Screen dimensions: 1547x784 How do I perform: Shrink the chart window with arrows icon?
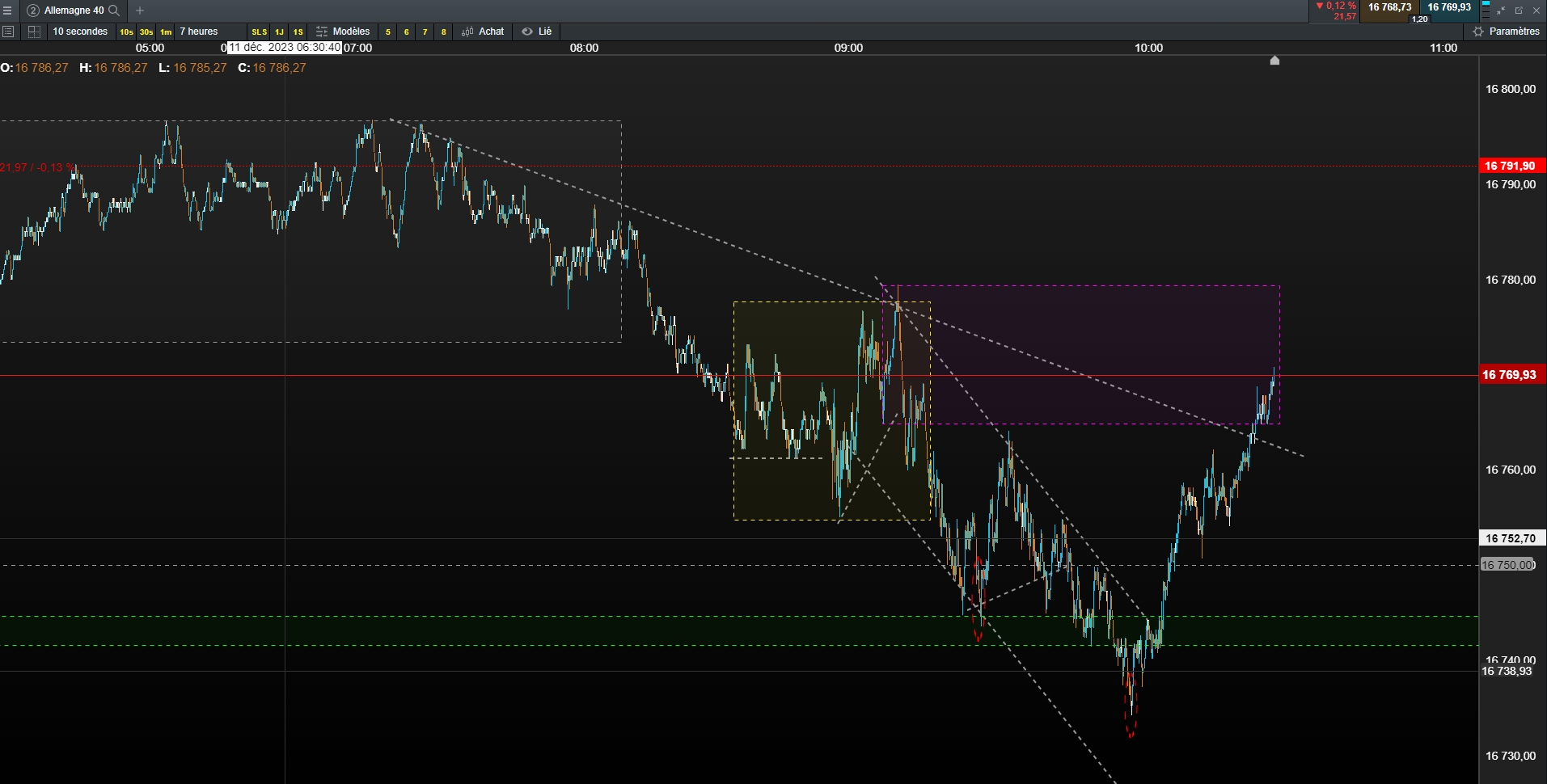(x=1502, y=11)
